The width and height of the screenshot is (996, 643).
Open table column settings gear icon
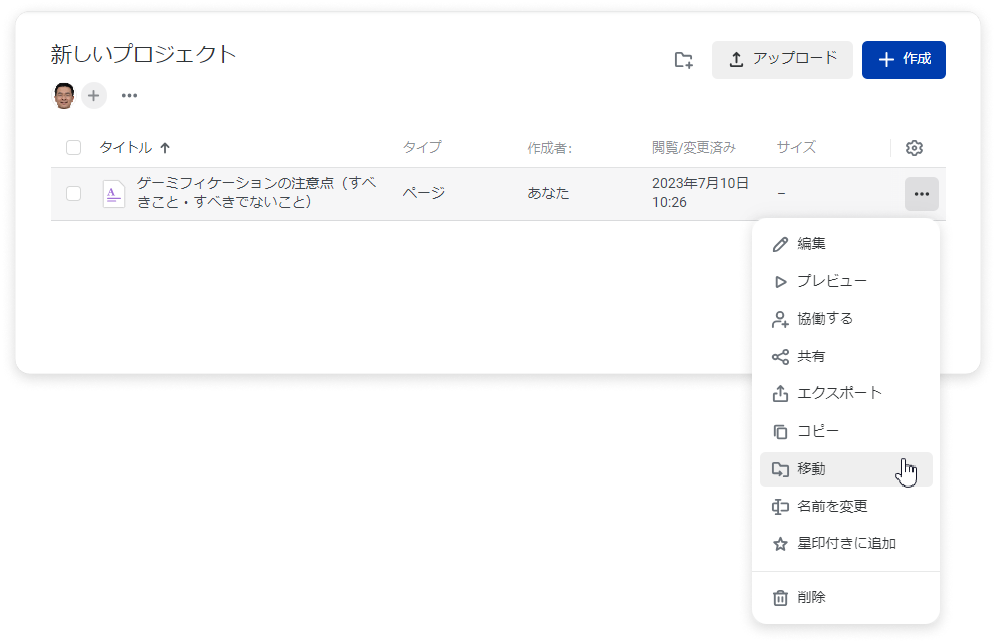[x=914, y=148]
